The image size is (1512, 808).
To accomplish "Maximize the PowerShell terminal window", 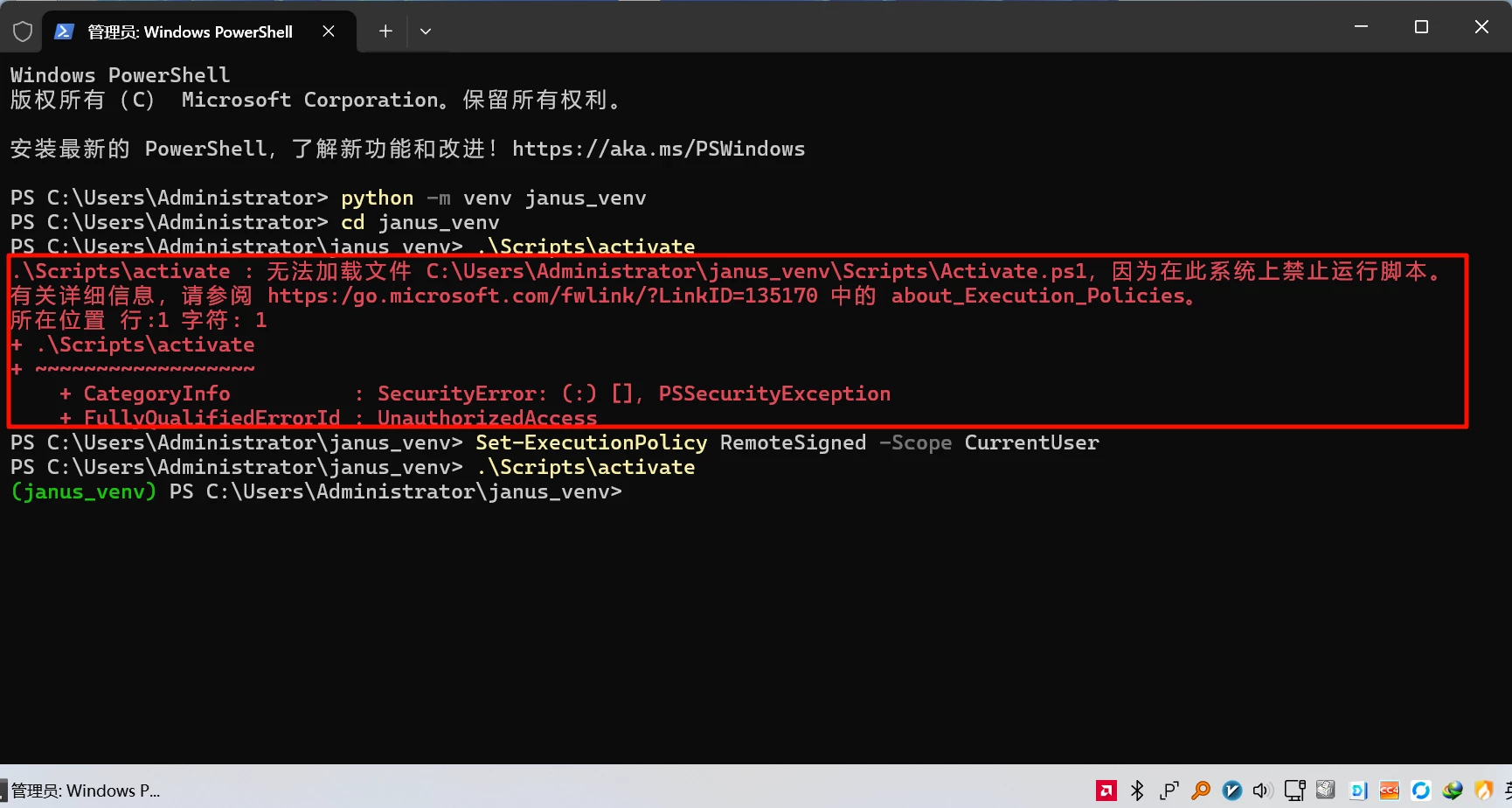I will [1421, 27].
